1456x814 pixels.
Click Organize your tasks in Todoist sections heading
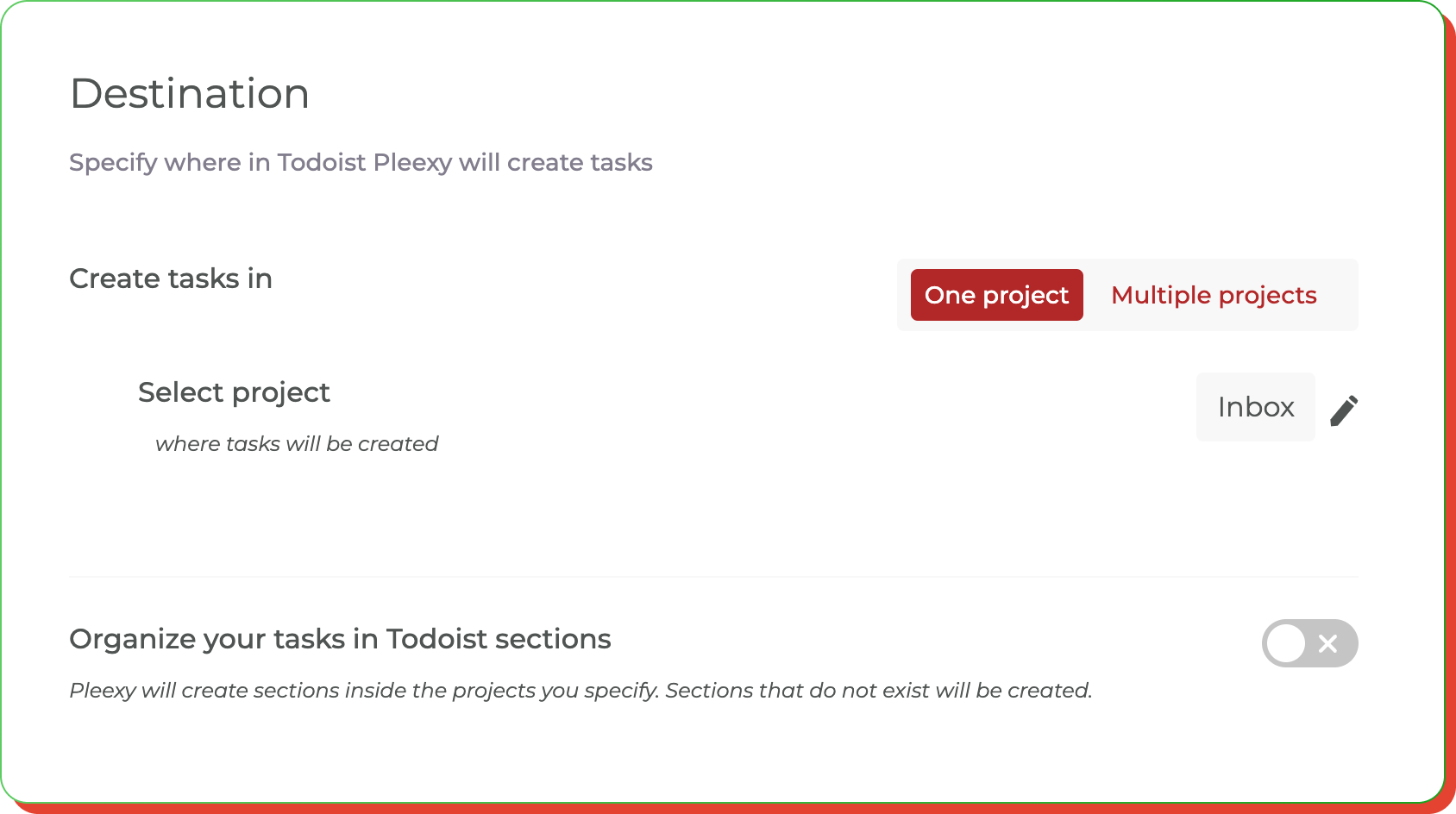click(x=340, y=639)
